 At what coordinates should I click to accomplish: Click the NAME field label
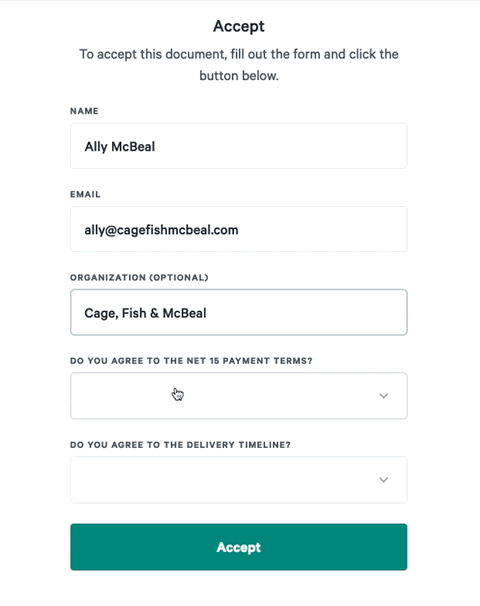point(84,111)
